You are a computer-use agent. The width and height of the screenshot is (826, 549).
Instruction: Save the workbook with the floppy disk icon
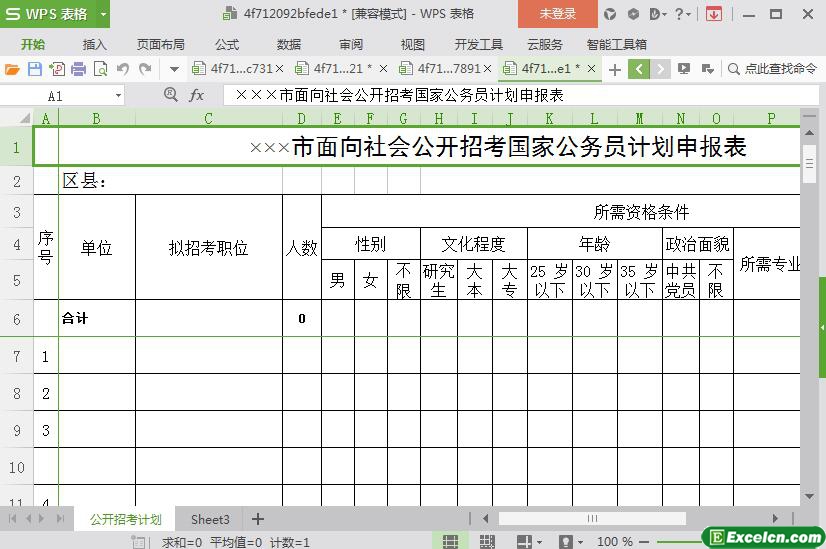(35, 69)
